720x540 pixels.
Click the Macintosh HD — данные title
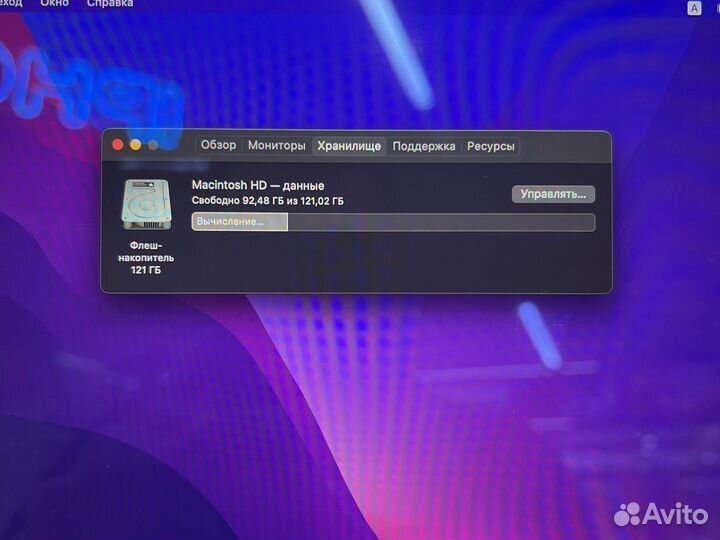point(257,186)
